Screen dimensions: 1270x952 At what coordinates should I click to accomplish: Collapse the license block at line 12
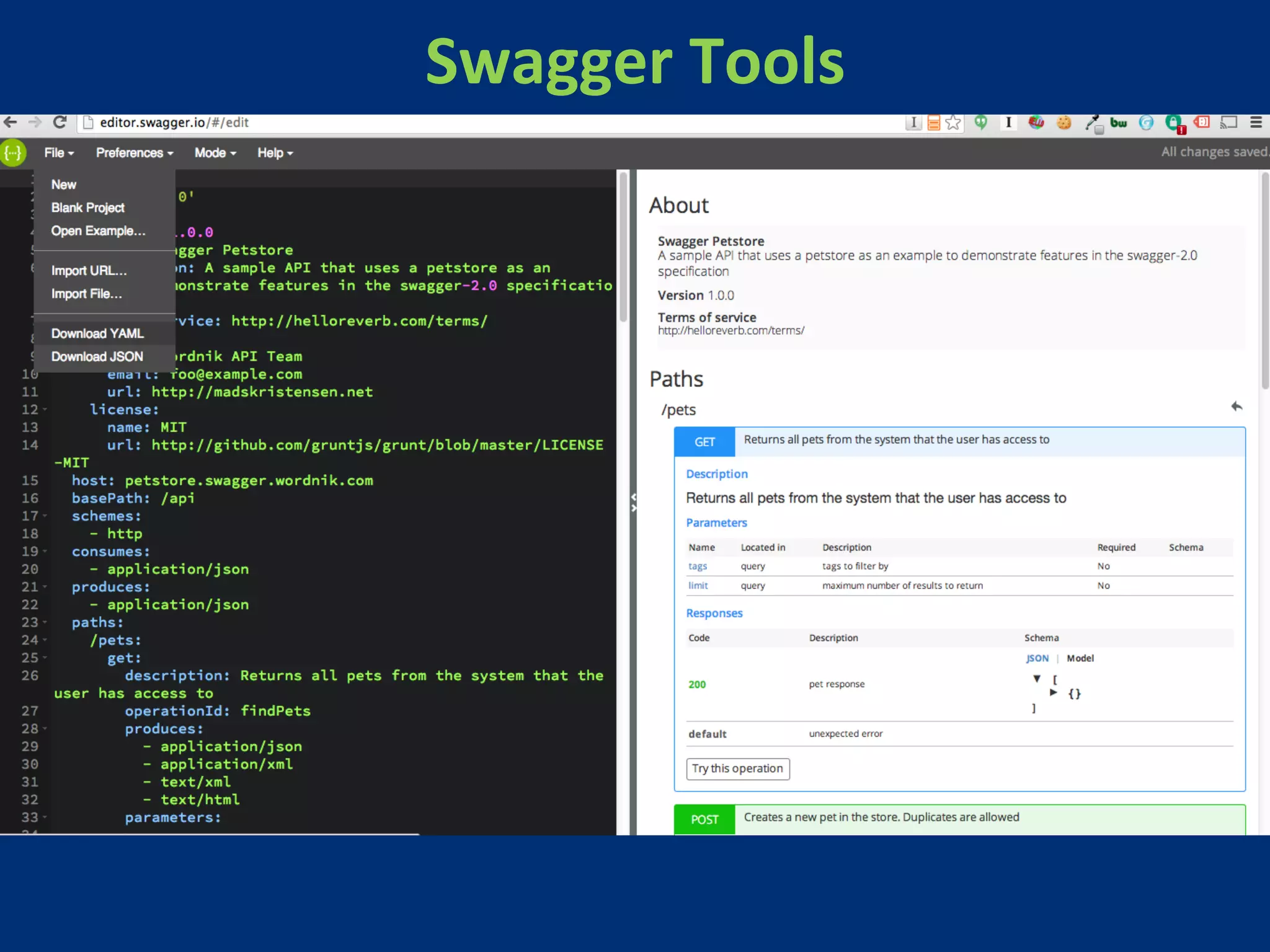coord(45,410)
